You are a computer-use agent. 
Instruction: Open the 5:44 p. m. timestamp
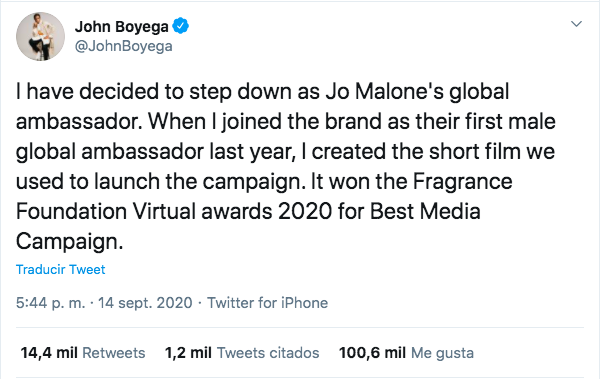(50, 303)
